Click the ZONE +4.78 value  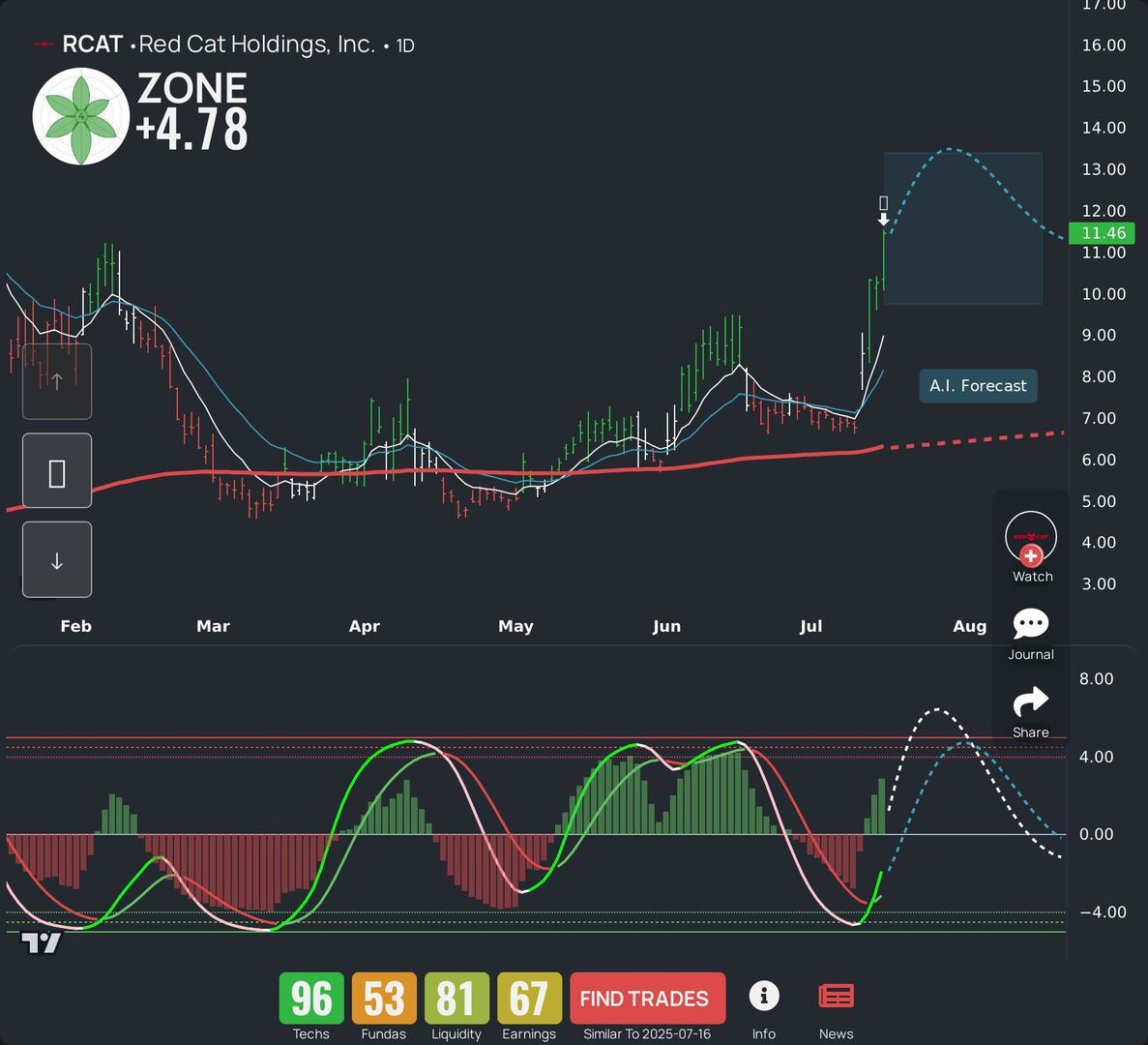pos(191,111)
